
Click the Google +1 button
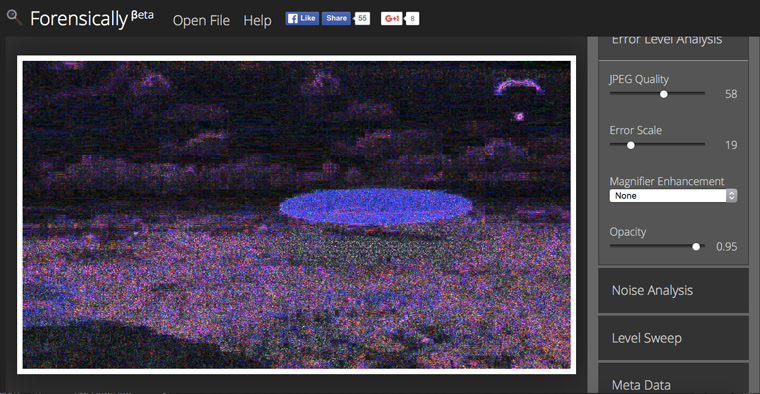(x=392, y=18)
